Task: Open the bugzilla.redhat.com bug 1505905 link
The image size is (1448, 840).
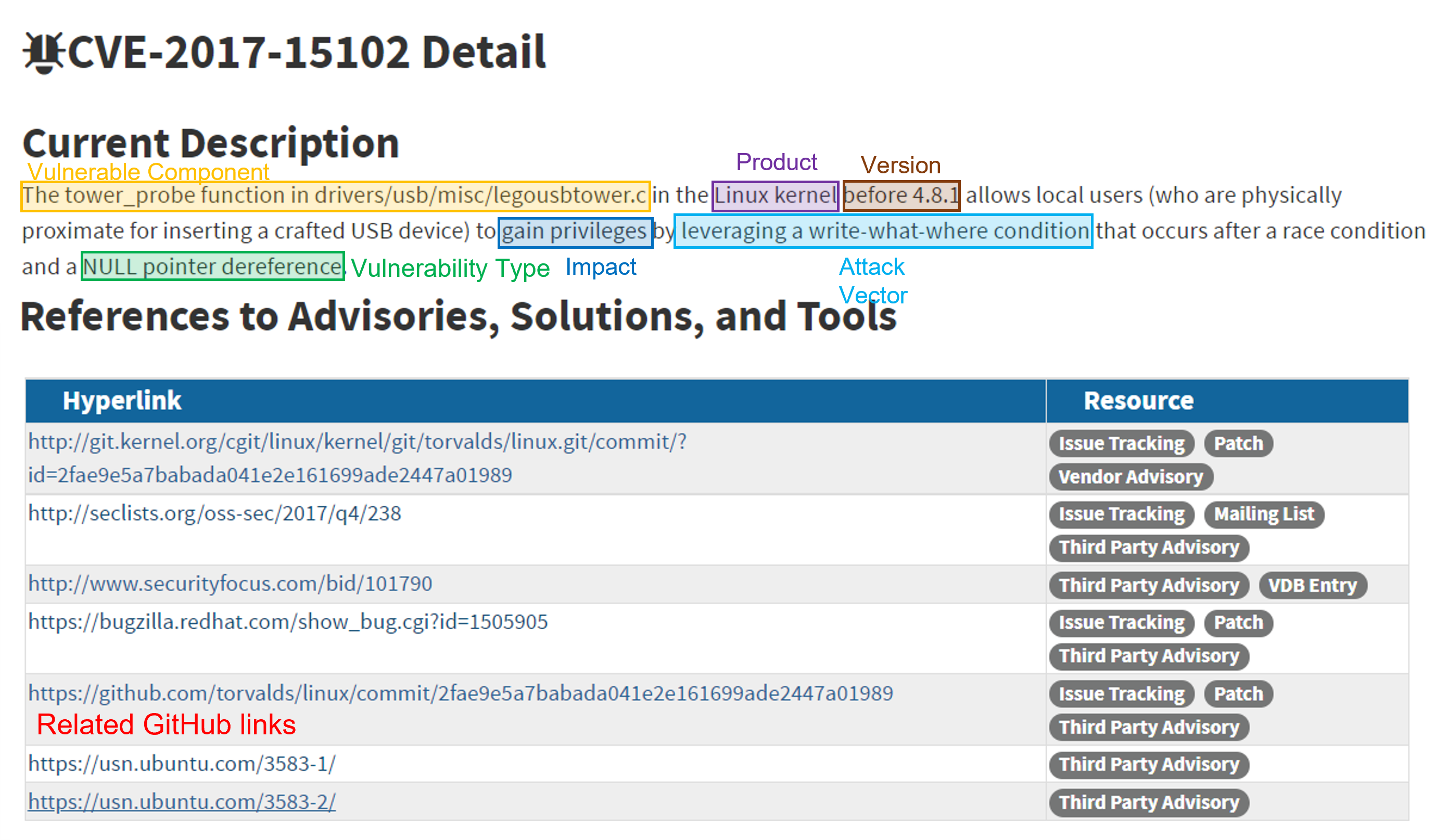Action: [288, 621]
